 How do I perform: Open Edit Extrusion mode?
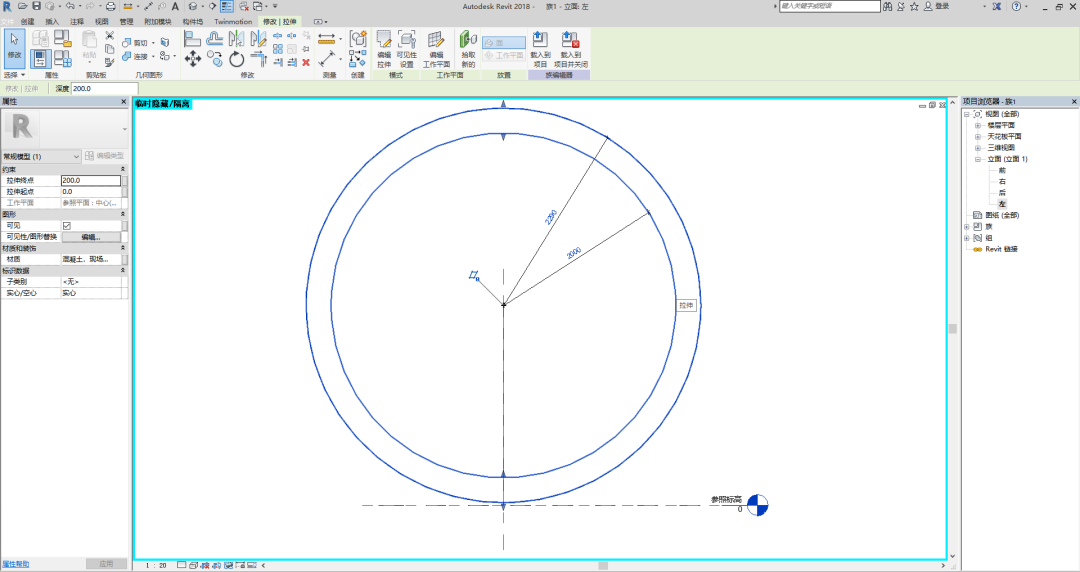click(384, 49)
